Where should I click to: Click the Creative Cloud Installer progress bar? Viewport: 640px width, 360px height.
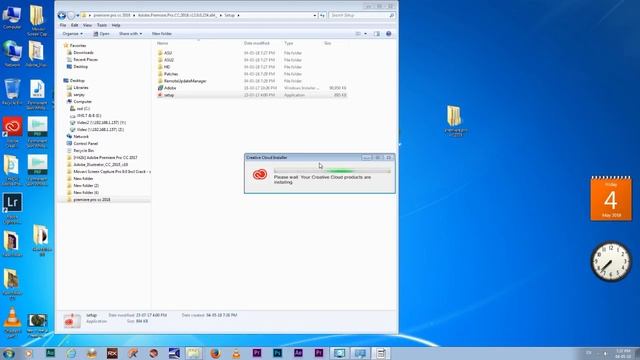pos(332,171)
